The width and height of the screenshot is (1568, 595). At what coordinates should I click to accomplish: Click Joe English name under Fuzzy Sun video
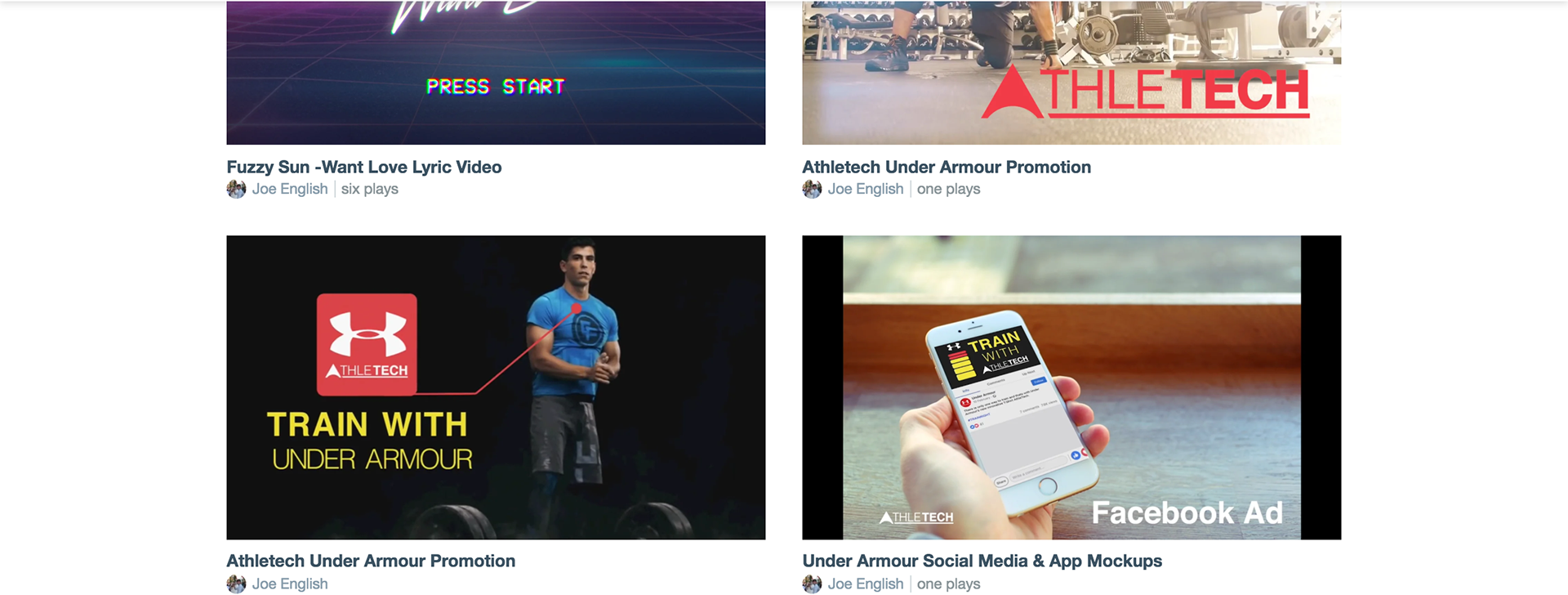point(290,189)
